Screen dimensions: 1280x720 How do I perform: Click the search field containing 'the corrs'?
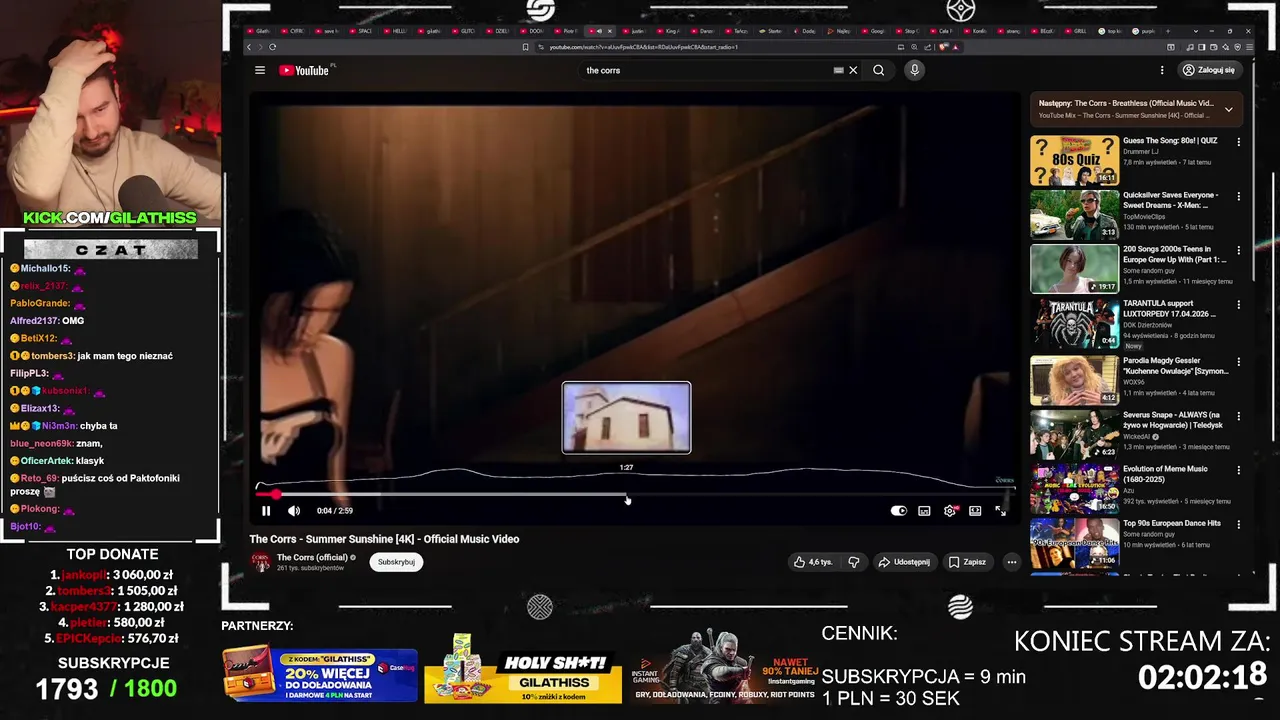tap(705, 70)
